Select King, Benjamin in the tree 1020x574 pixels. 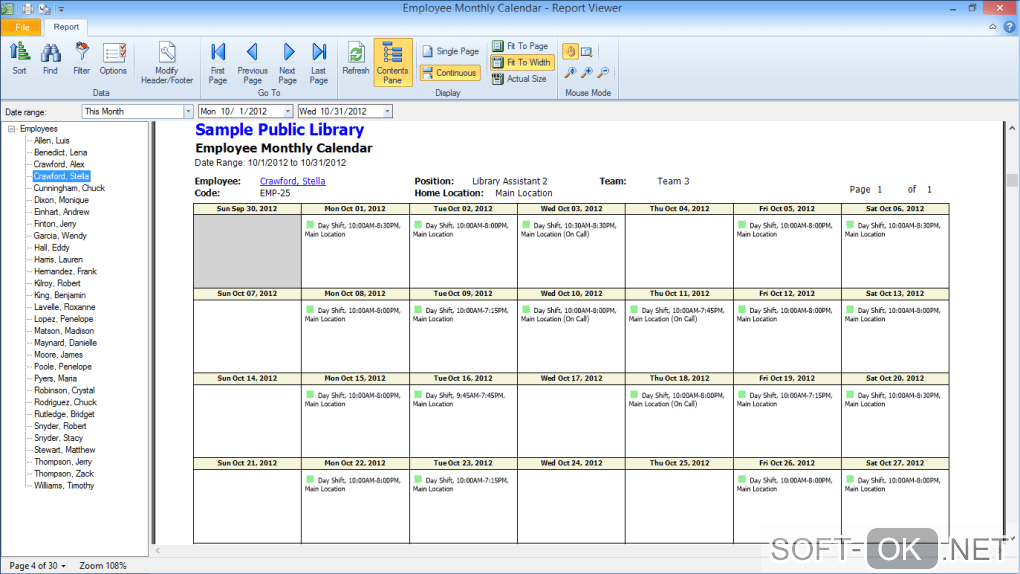pos(59,295)
